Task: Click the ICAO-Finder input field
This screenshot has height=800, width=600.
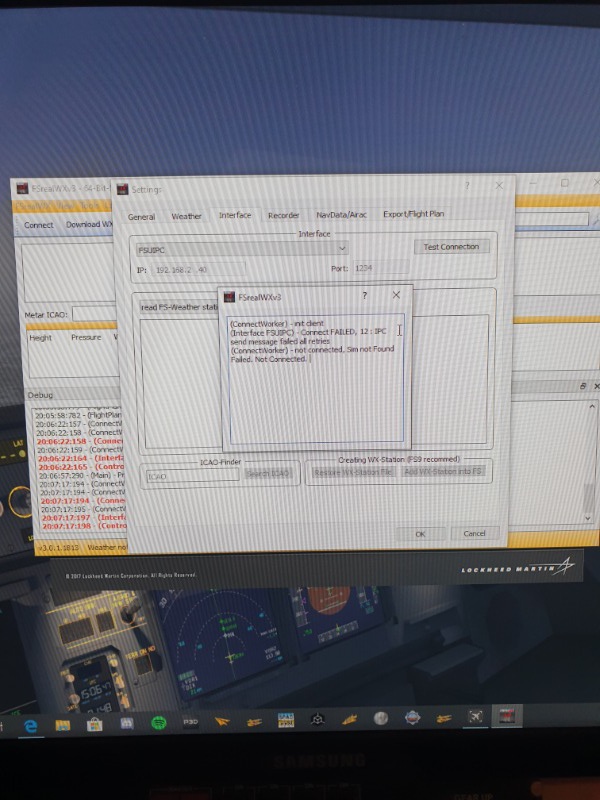Action: tap(192, 476)
